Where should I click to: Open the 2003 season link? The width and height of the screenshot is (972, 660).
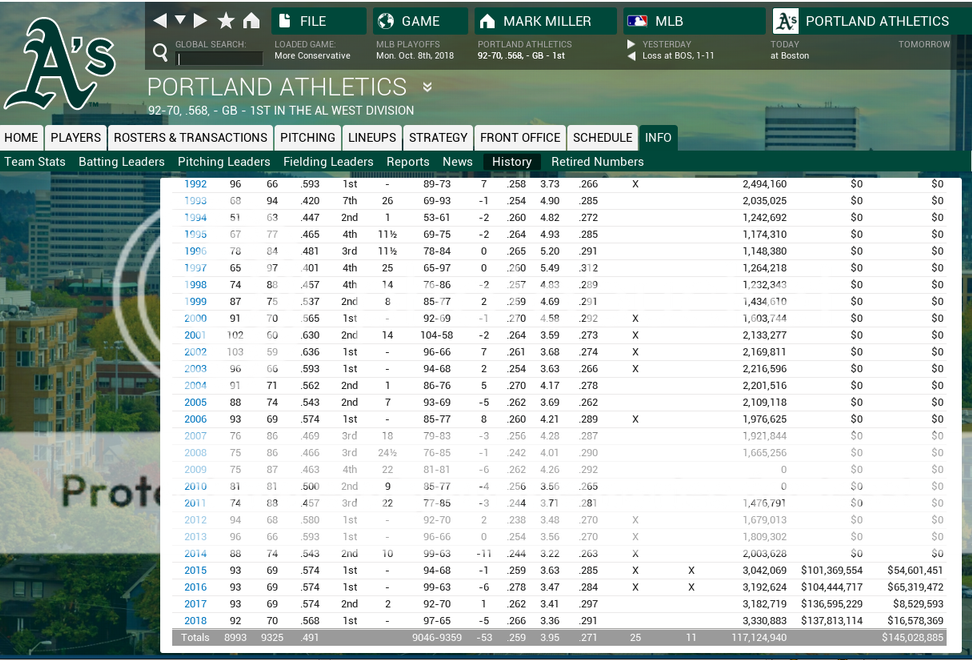coord(195,369)
